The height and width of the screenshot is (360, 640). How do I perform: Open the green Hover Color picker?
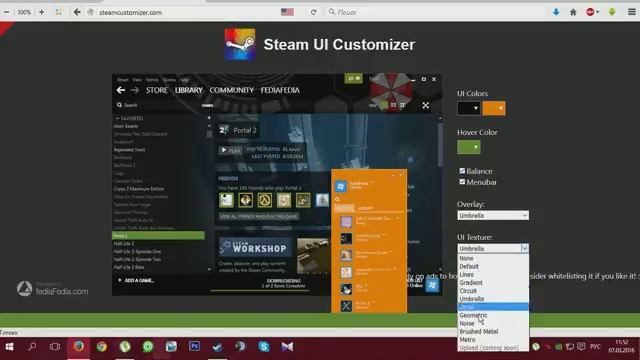coord(469,147)
